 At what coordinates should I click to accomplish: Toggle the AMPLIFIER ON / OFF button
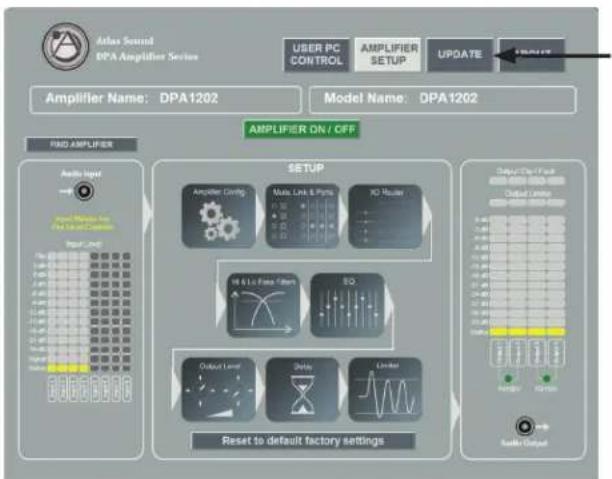coord(302,130)
